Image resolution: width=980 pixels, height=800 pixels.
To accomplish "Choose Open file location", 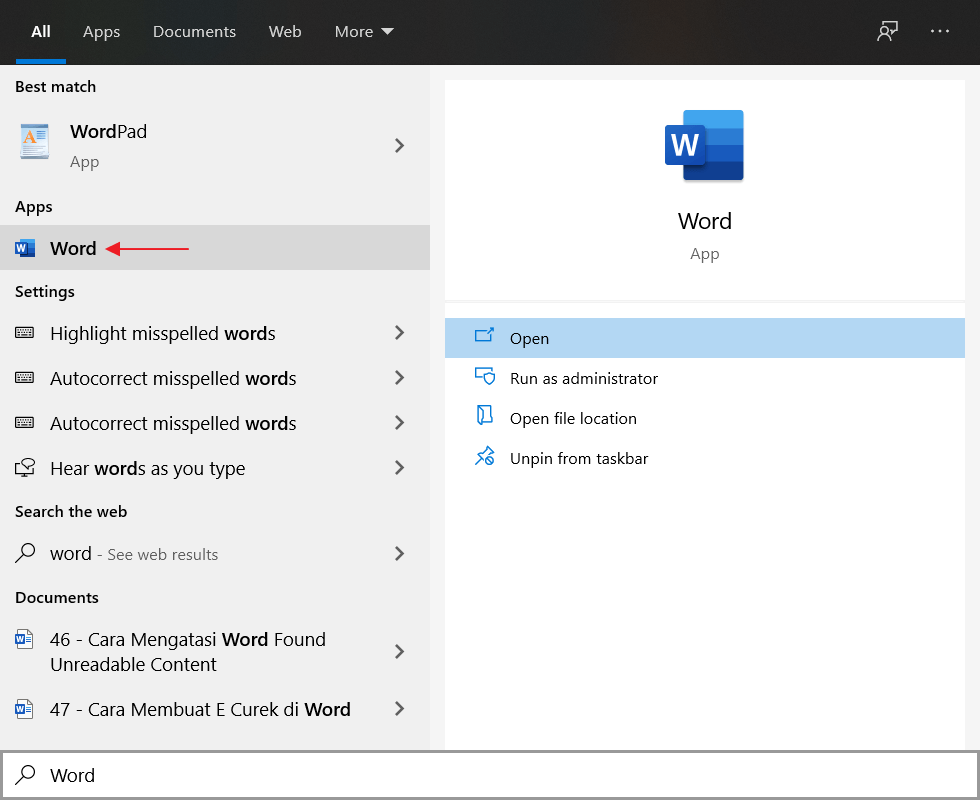I will pos(704,418).
